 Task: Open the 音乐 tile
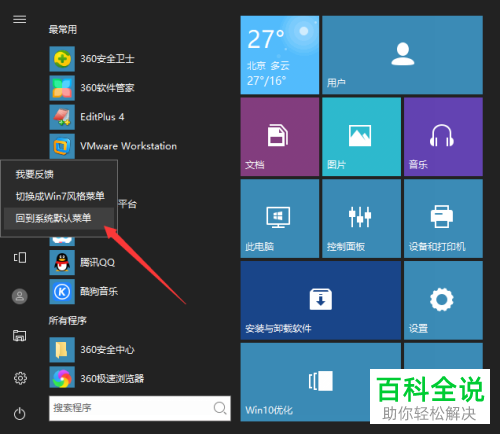443,137
